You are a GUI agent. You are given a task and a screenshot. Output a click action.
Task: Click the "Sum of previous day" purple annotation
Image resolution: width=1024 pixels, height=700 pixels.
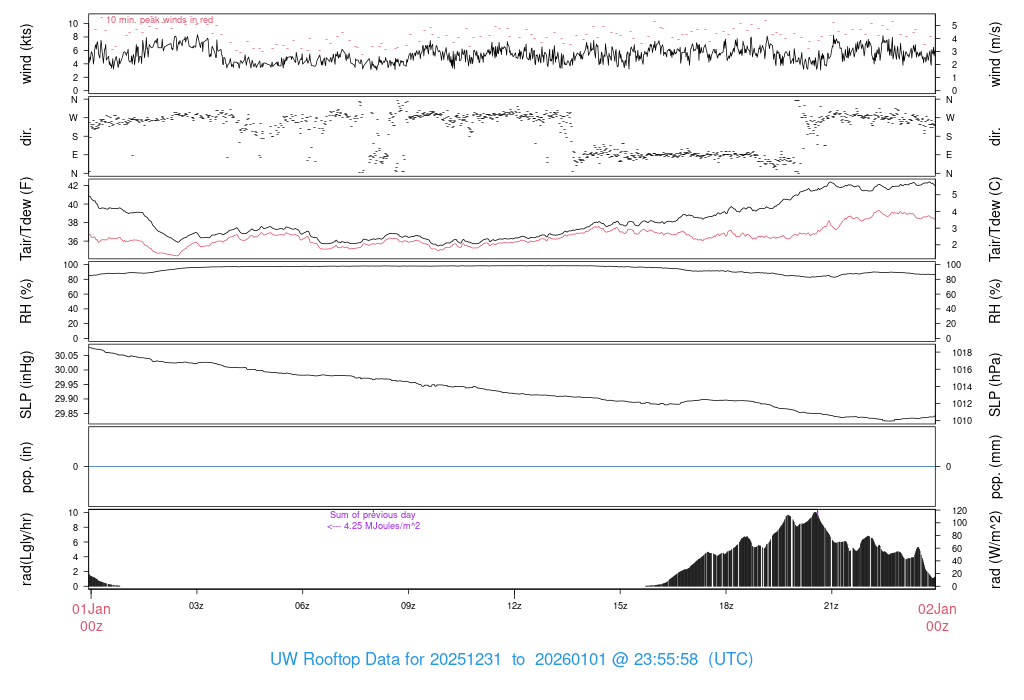[x=373, y=515]
